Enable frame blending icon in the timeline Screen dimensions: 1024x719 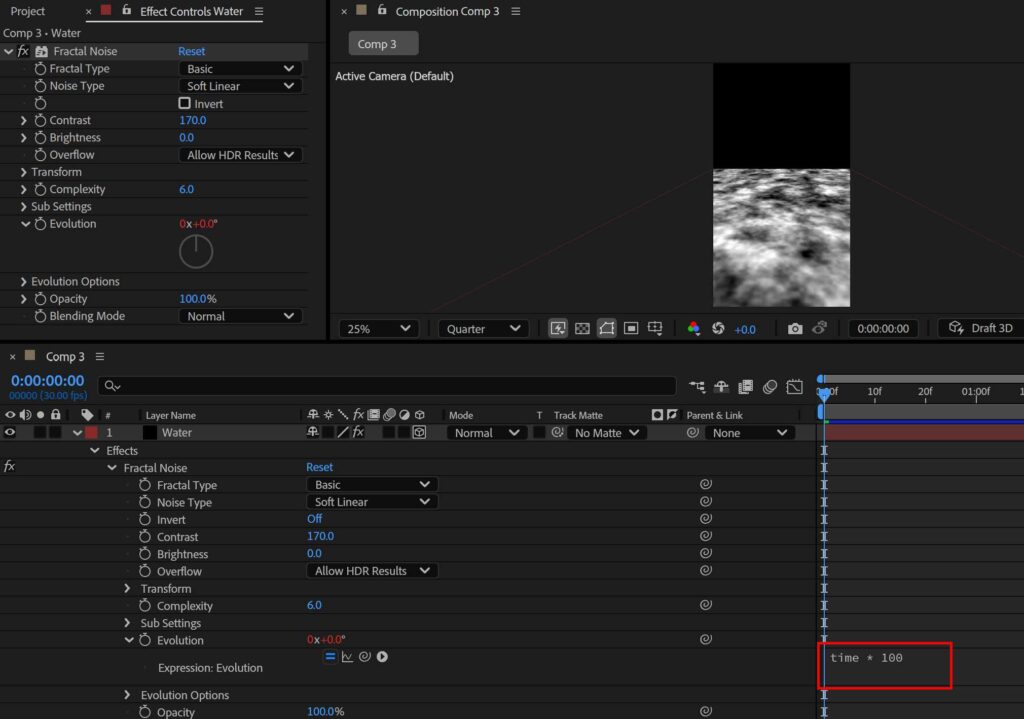click(x=745, y=387)
